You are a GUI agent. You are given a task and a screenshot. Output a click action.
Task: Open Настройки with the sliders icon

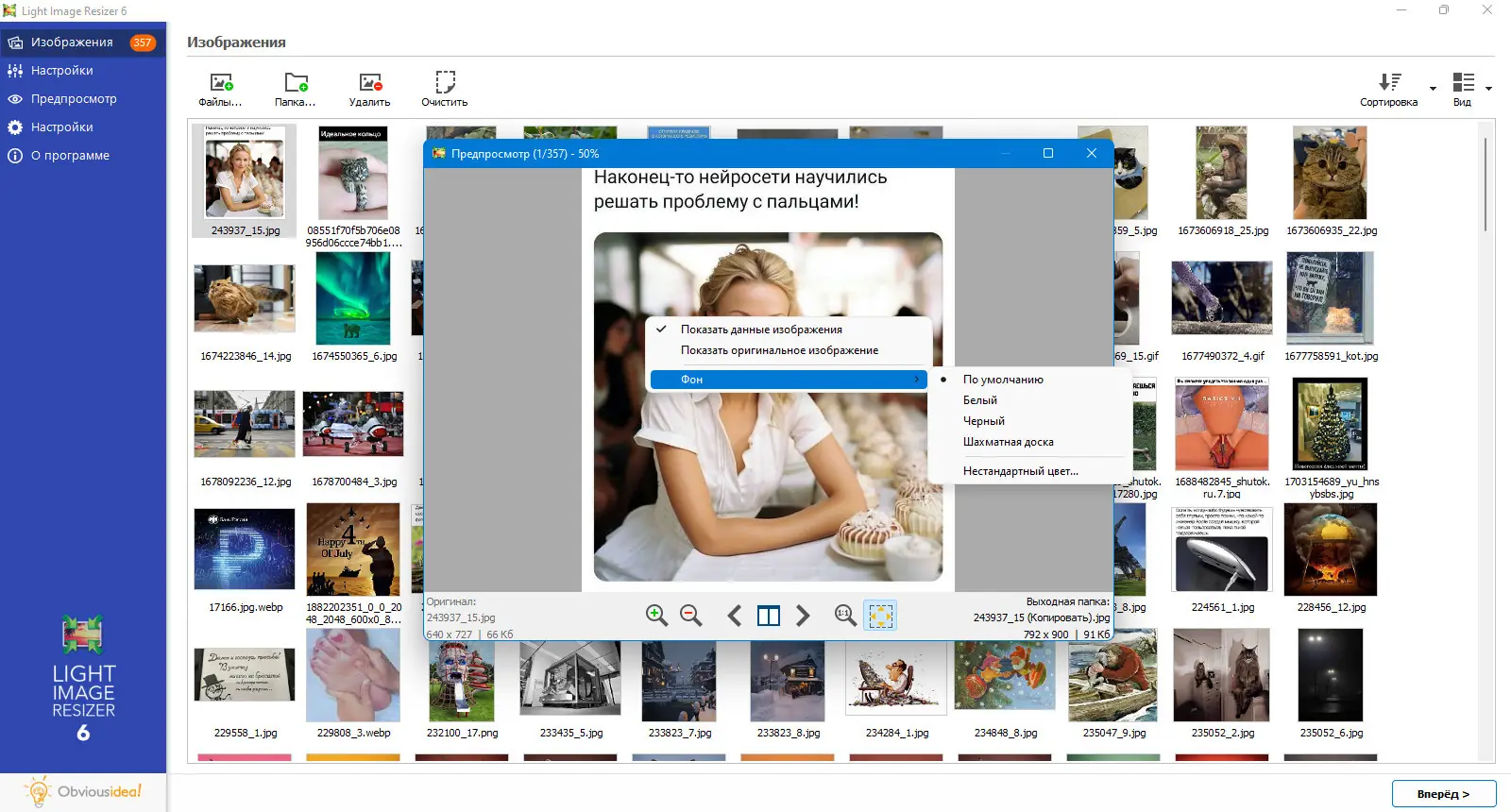pyautogui.click(x=83, y=70)
